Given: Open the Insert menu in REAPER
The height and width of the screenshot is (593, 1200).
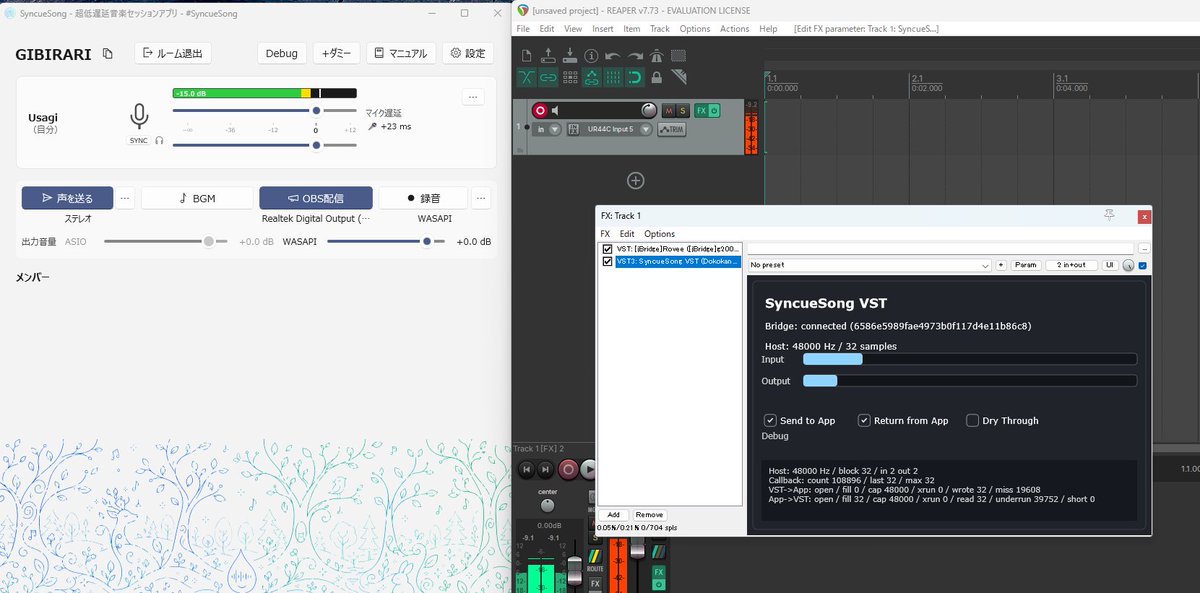Looking at the screenshot, I should coord(603,29).
